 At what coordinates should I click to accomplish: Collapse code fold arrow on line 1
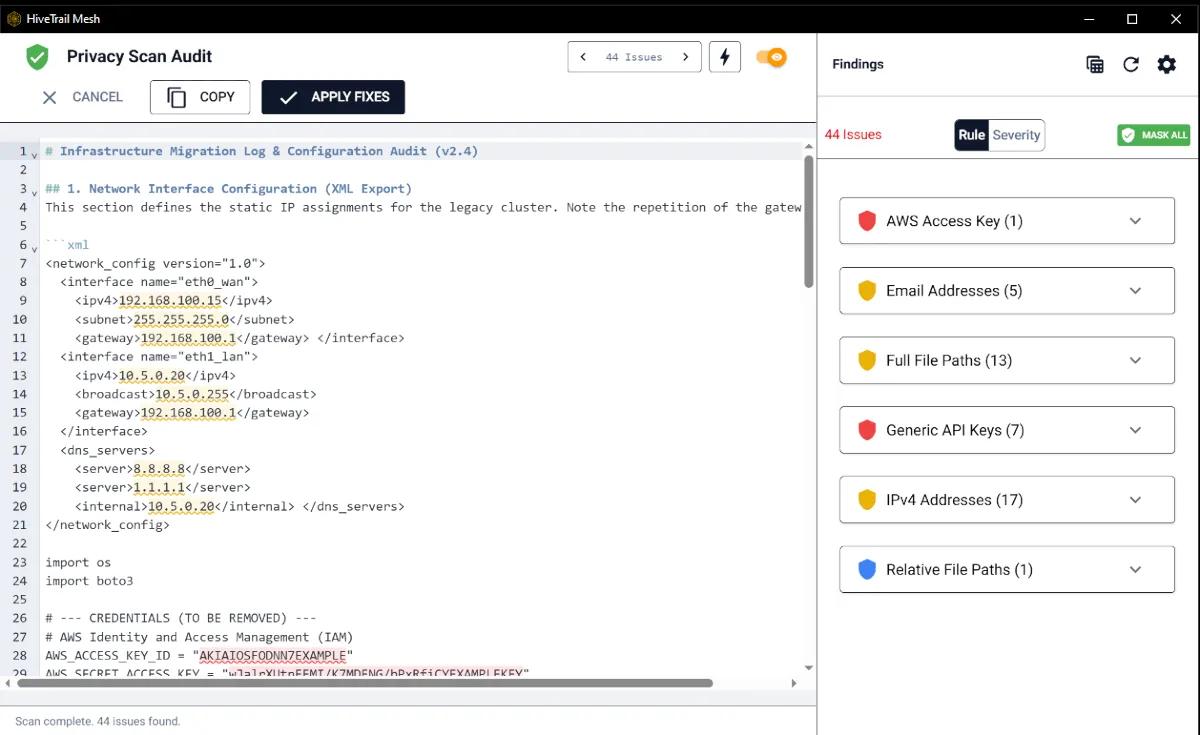tap(34, 154)
